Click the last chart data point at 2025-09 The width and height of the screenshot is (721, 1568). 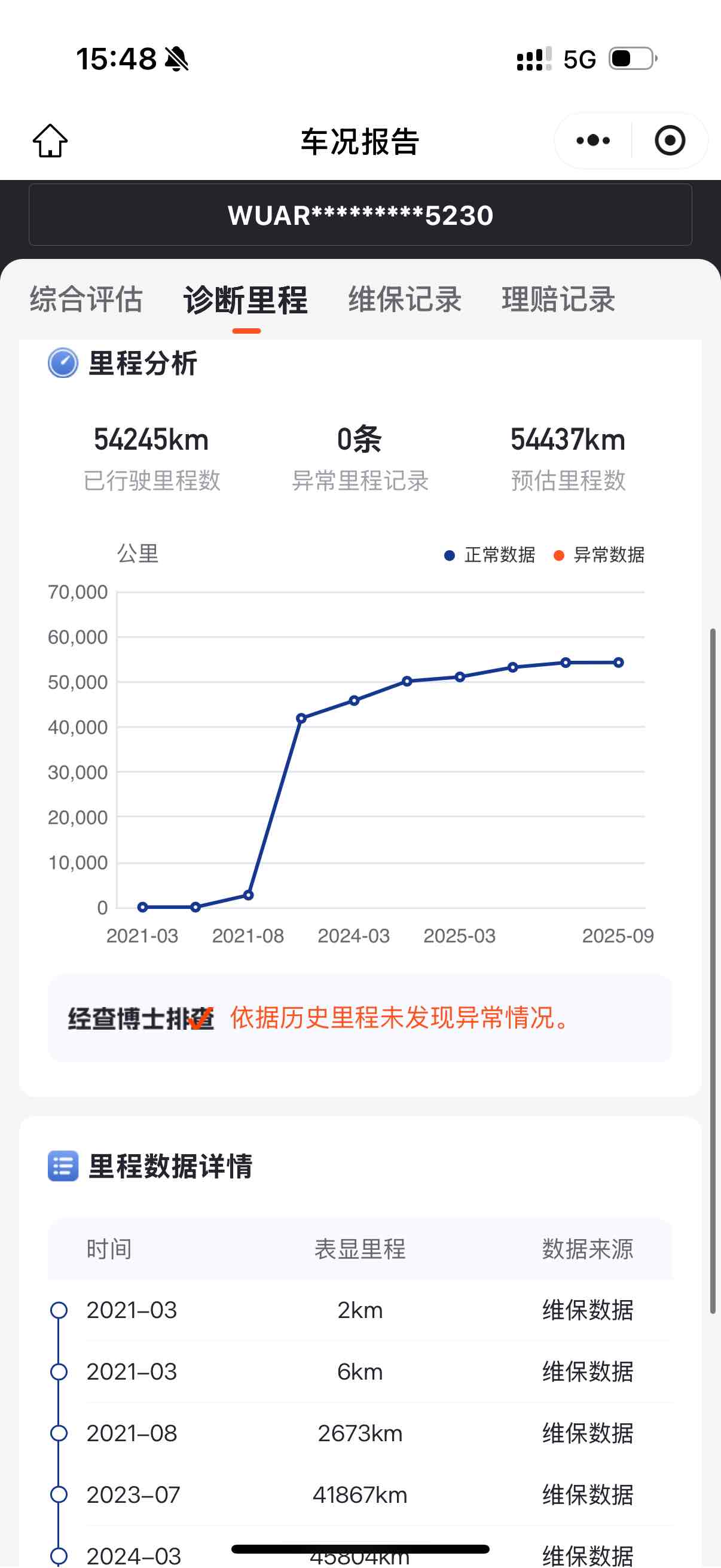(618, 662)
